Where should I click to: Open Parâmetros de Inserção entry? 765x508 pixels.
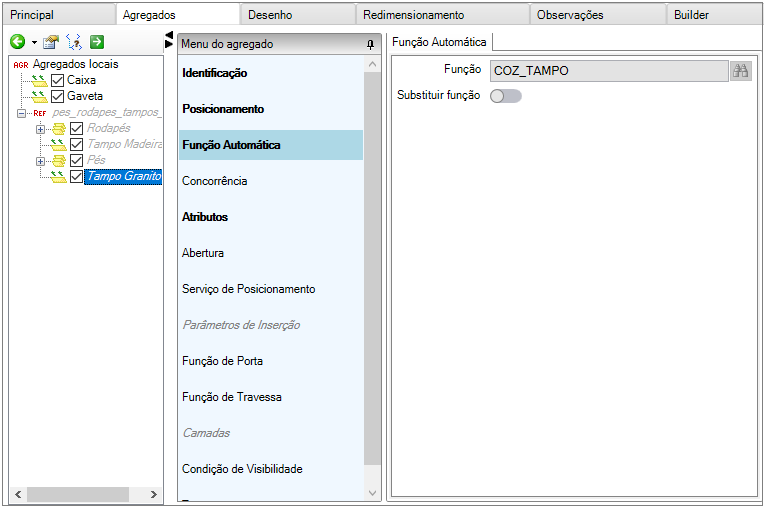click(x=271, y=325)
